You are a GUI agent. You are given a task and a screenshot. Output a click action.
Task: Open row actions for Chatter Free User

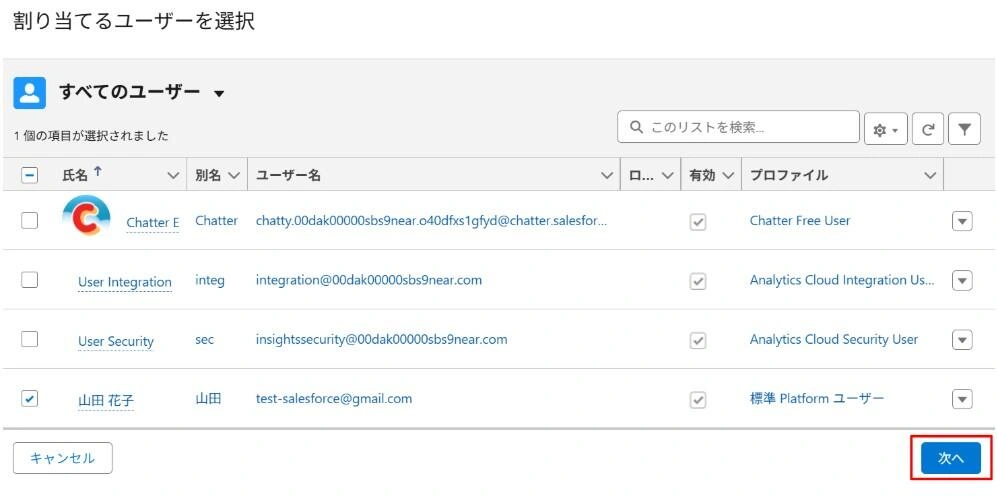[x=962, y=221]
